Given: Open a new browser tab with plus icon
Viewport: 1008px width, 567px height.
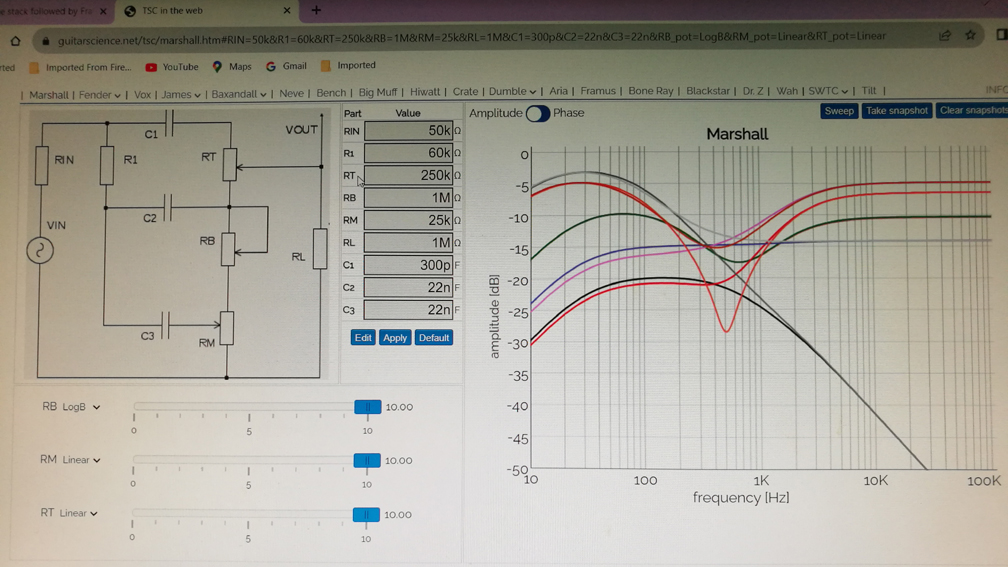Looking at the screenshot, I should click(x=316, y=11).
